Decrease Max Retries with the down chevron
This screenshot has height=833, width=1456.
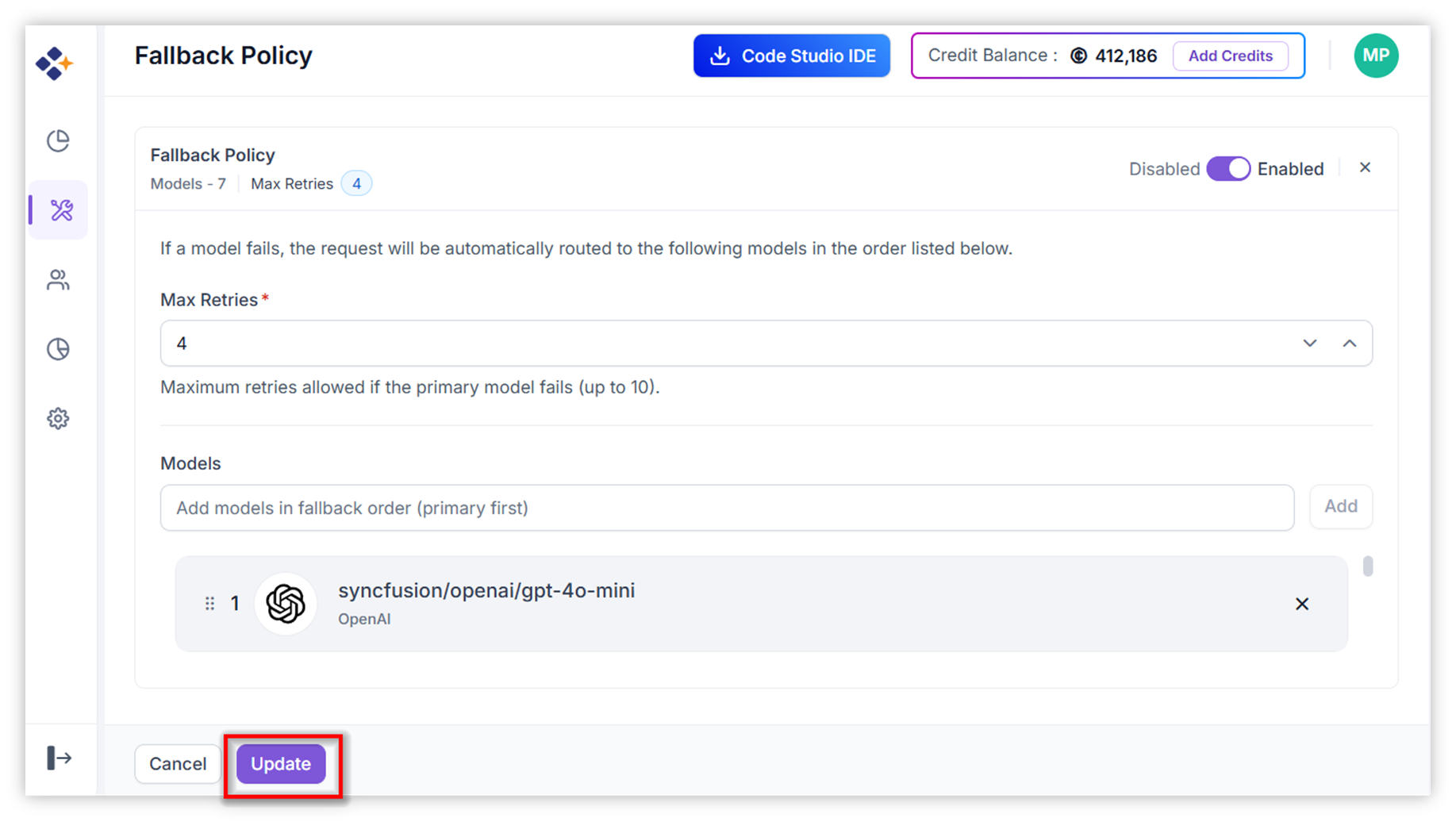1310,344
